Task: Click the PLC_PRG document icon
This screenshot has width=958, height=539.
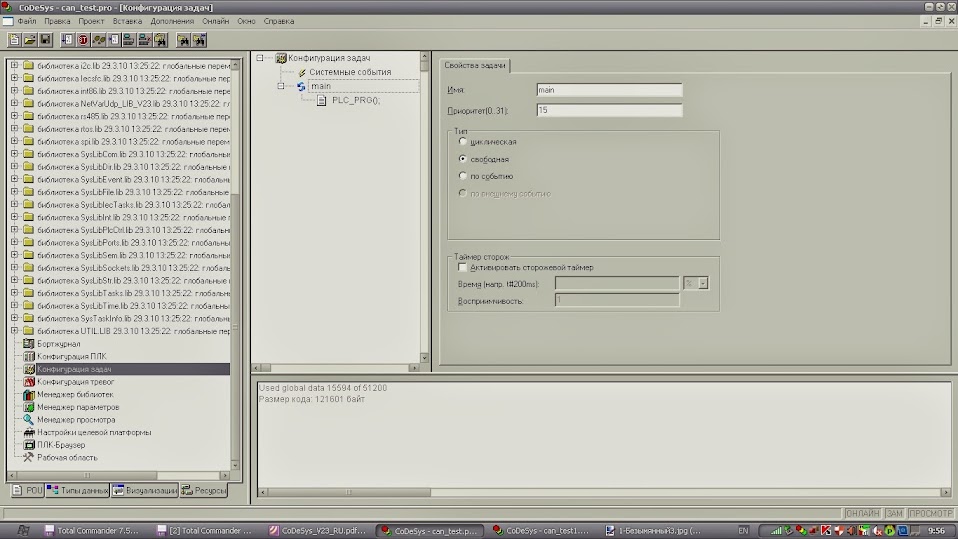Action: pos(321,100)
